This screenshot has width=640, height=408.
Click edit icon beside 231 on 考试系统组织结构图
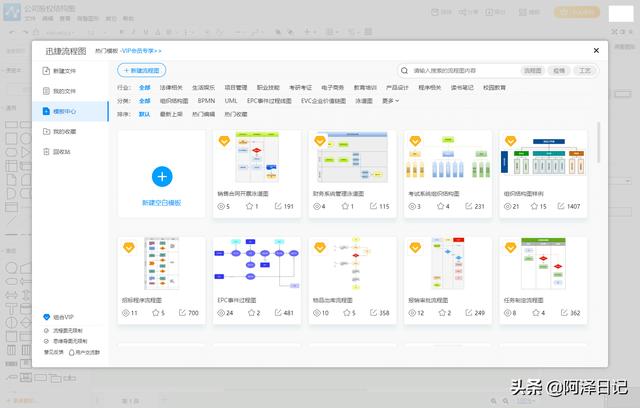click(469, 206)
